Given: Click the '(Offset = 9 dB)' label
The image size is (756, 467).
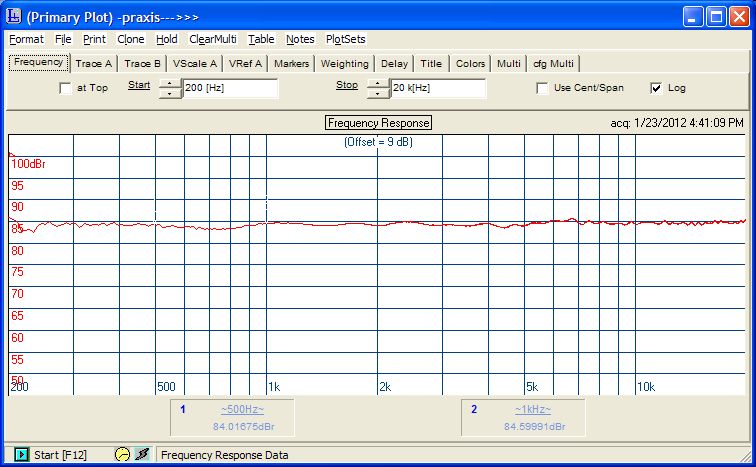Looking at the screenshot, I should point(378,142).
